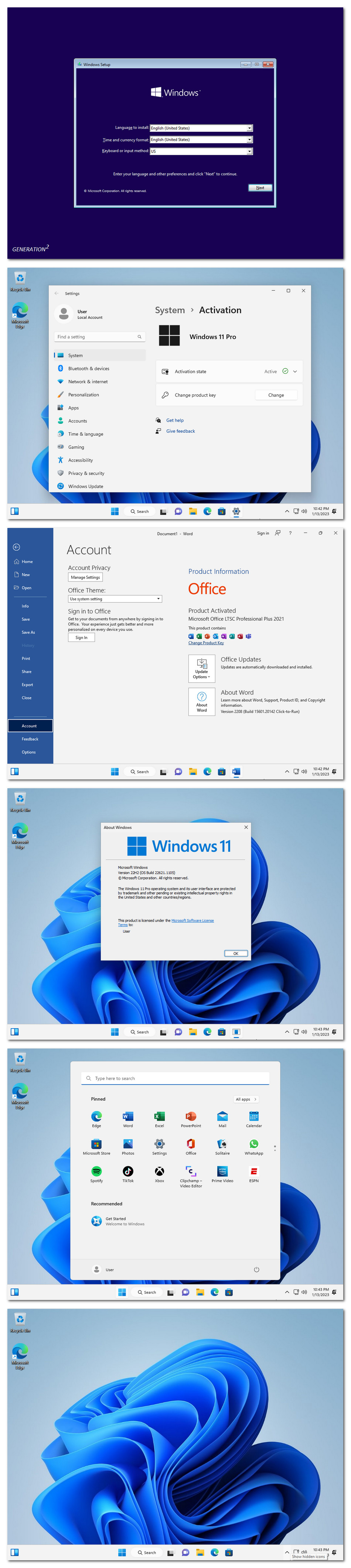
Task: Open Keyboard or input method dropdown
Action: click(201, 151)
